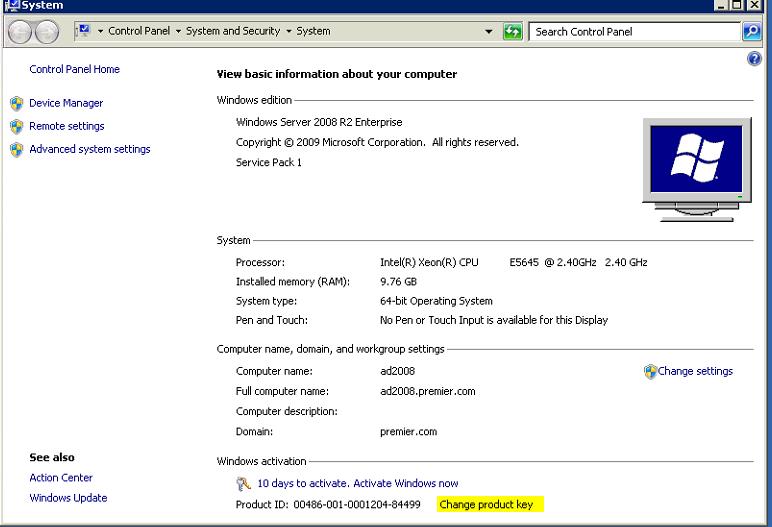Open Help via the blue question mark
772x527 pixels.
(x=754, y=59)
